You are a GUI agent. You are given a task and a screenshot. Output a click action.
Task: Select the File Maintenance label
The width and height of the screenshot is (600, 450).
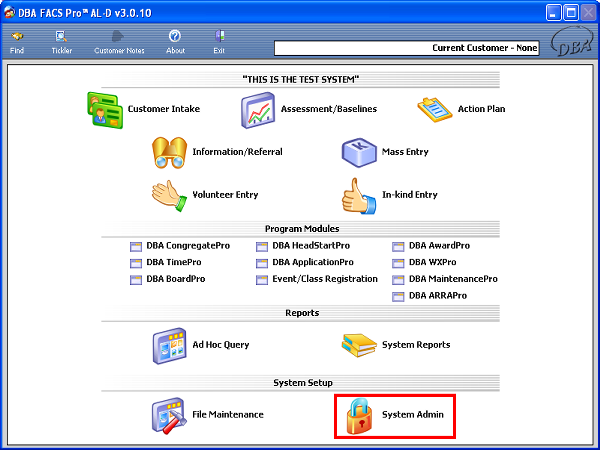tap(228, 415)
